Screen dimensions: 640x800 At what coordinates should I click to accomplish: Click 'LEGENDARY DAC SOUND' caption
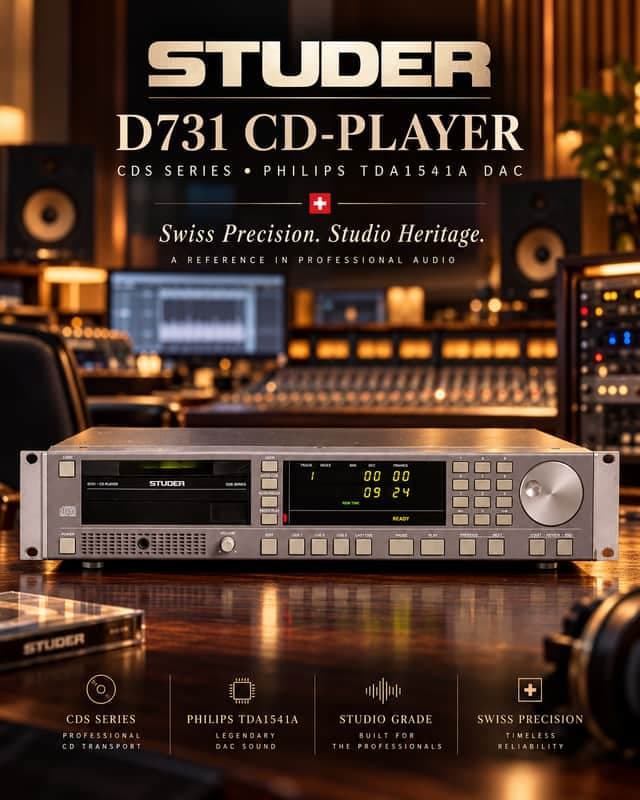245,741
